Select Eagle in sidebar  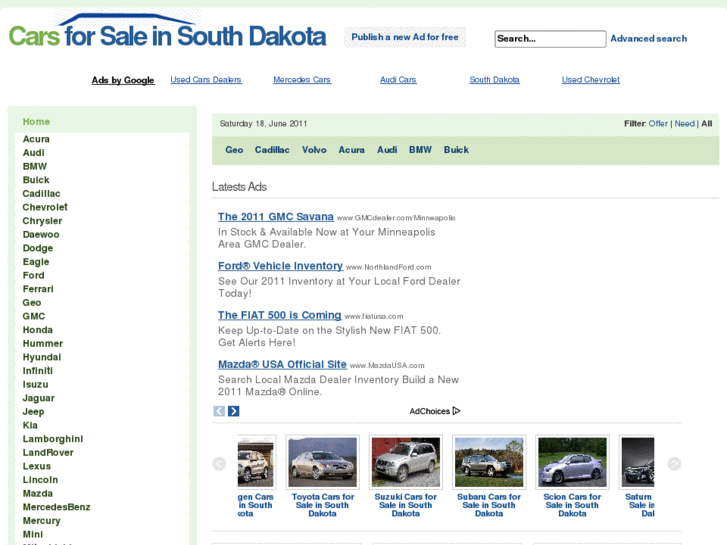36,262
